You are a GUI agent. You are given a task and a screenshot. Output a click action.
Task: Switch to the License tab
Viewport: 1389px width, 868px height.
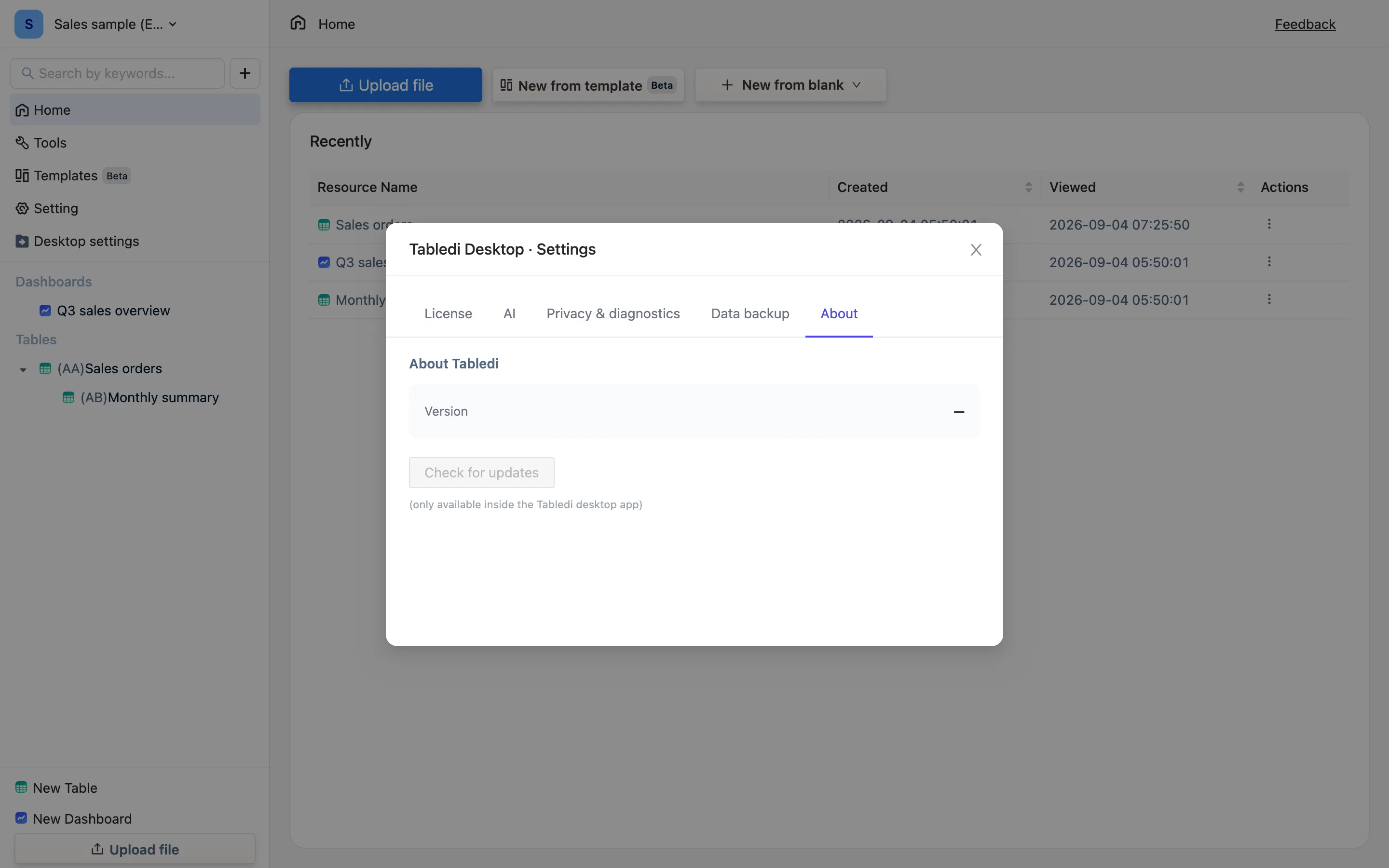pos(448,313)
